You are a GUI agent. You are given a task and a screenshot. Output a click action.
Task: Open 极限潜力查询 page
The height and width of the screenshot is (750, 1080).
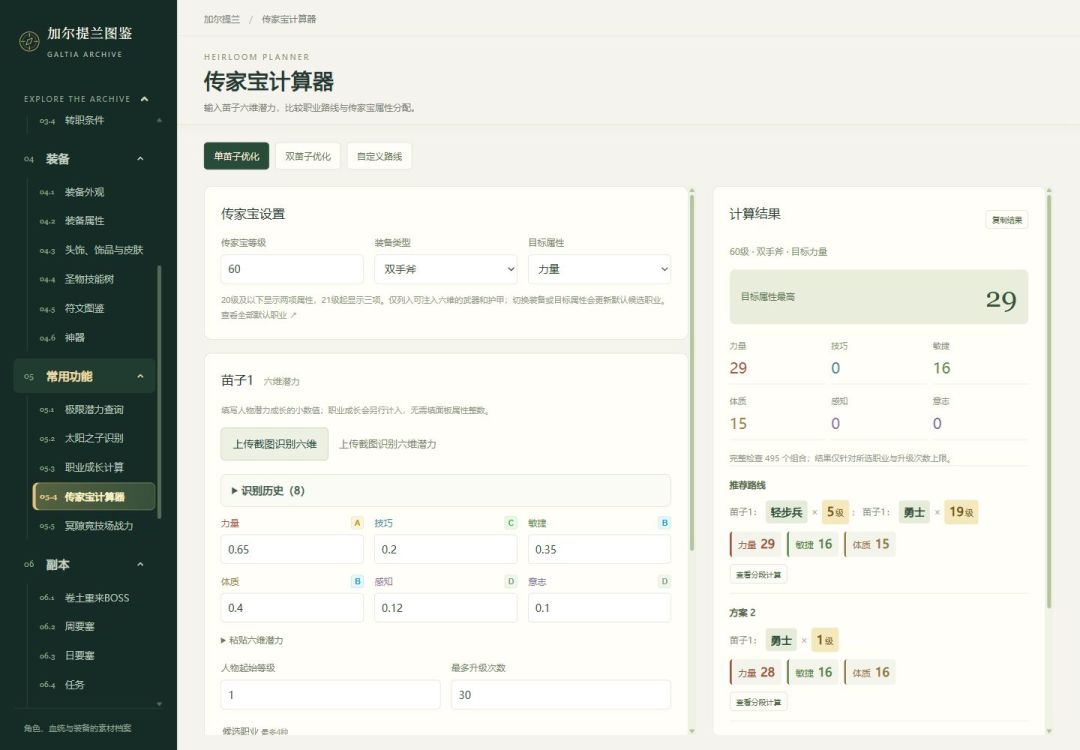(94, 410)
